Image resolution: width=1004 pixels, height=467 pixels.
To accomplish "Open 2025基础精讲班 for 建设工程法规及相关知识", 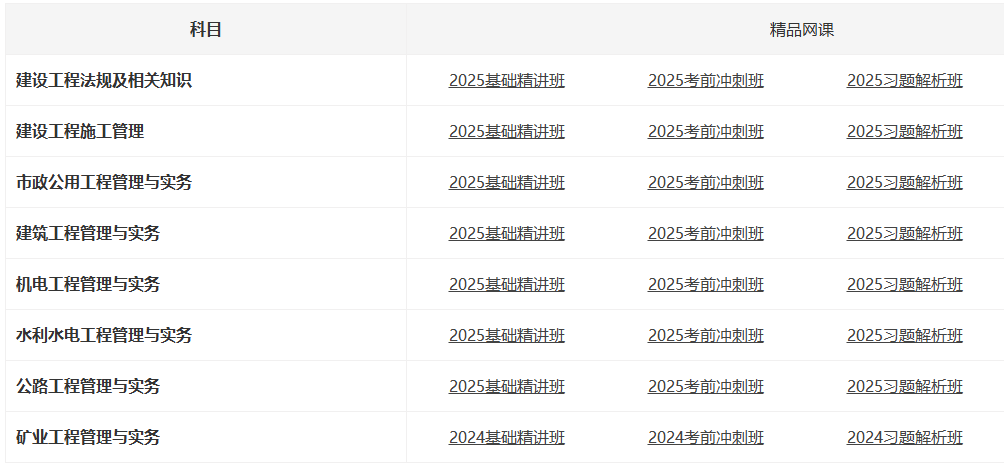I will coord(506,81).
